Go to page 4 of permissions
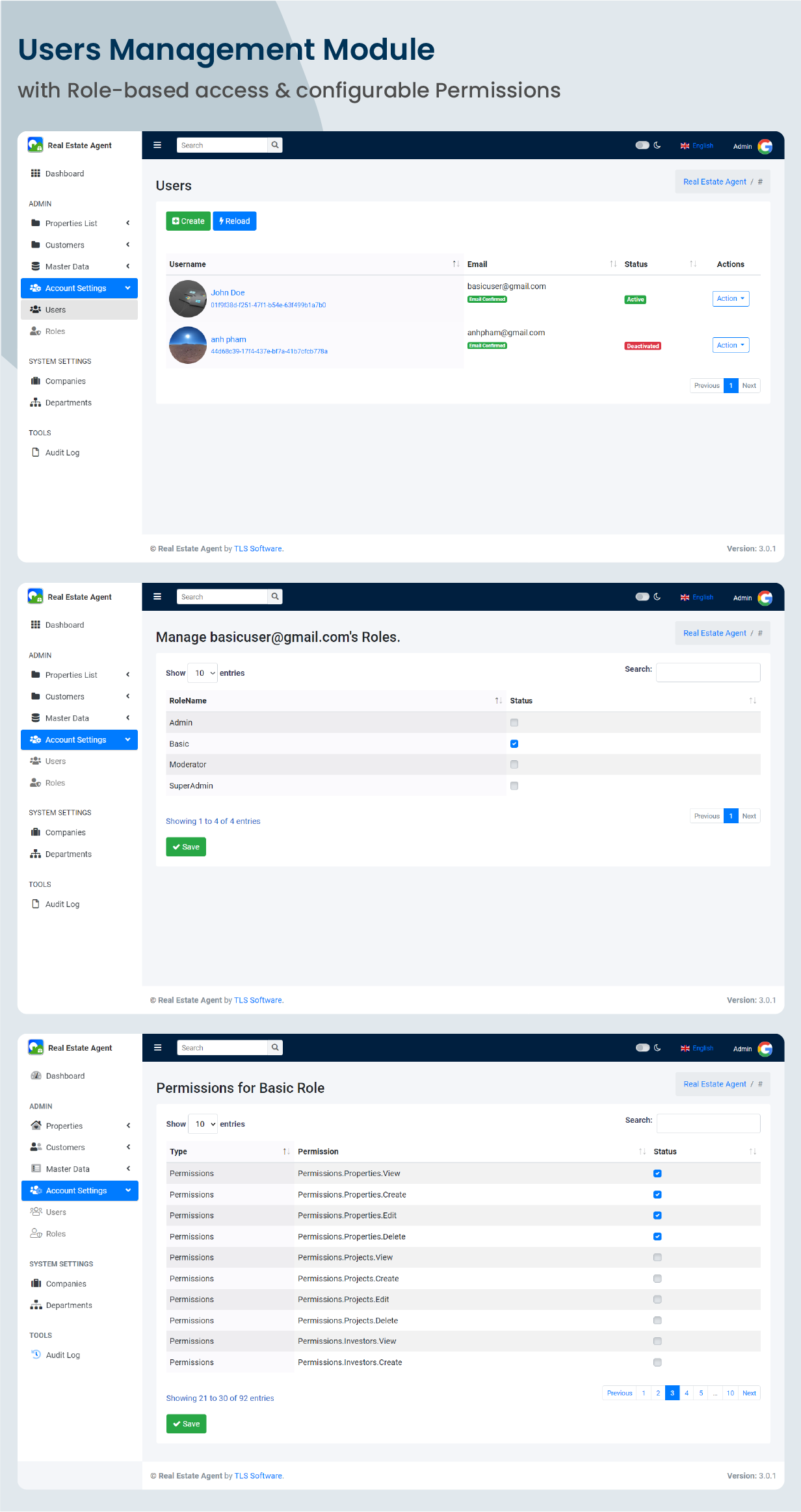 click(687, 1393)
